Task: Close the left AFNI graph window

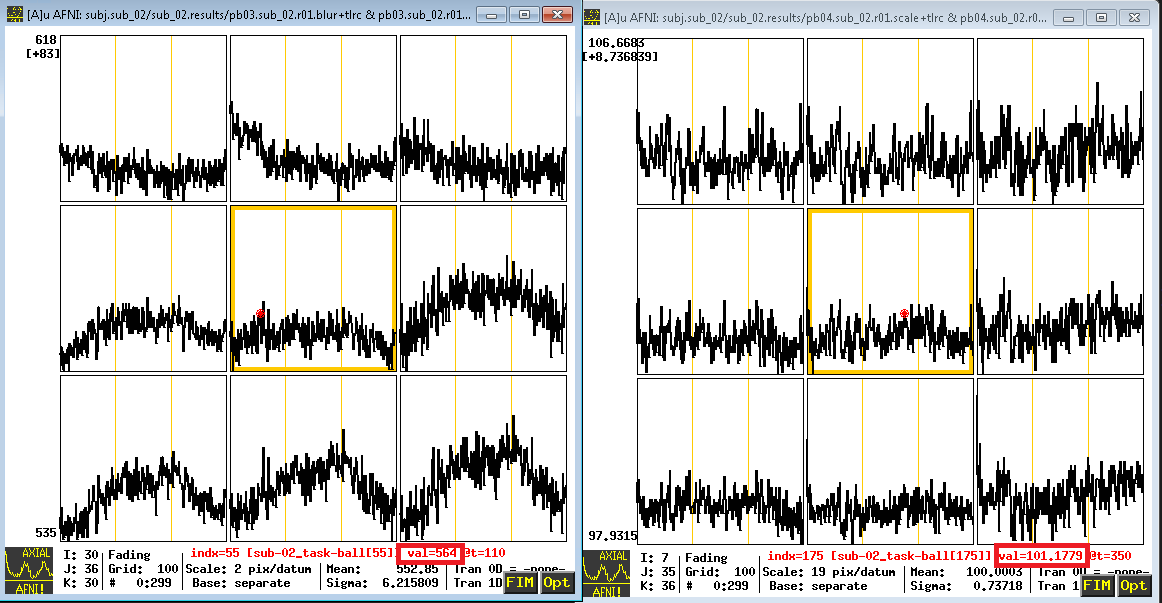Action: tap(557, 14)
